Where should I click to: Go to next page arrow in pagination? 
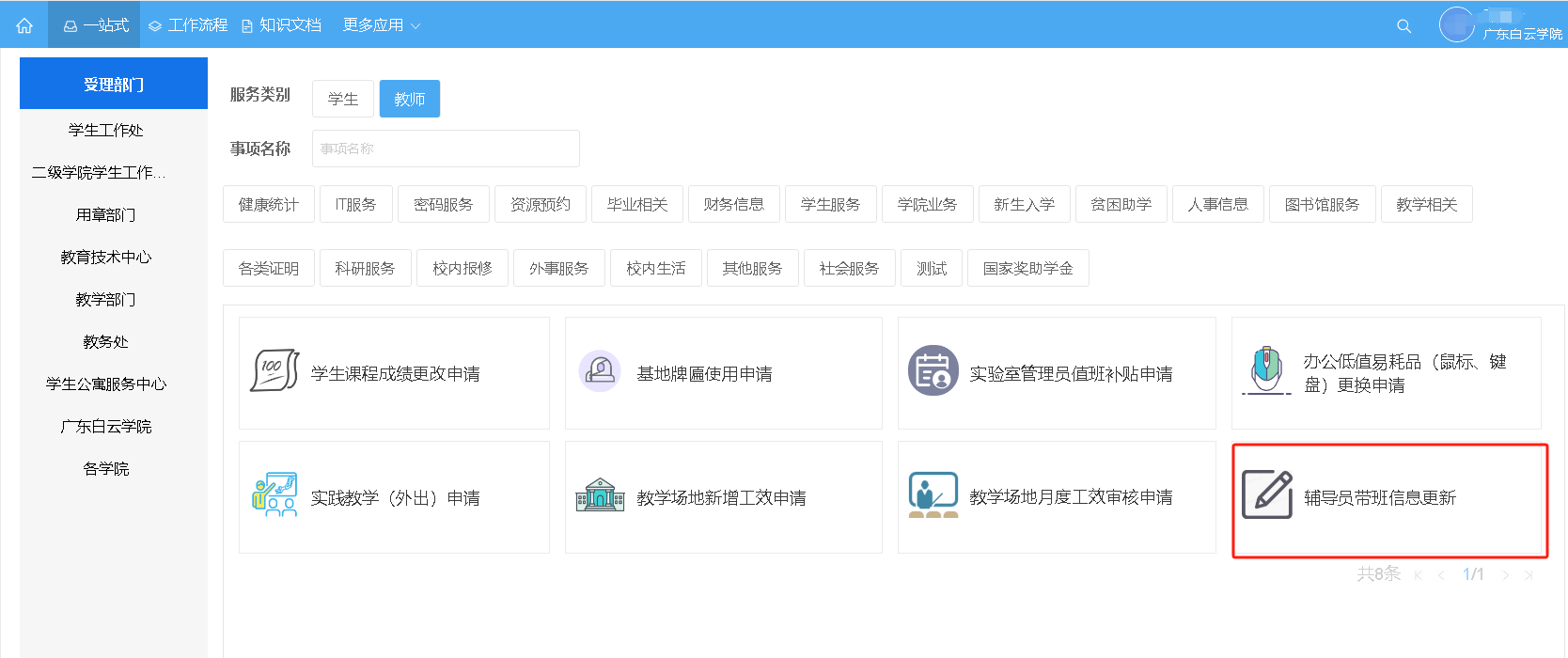point(1505,575)
